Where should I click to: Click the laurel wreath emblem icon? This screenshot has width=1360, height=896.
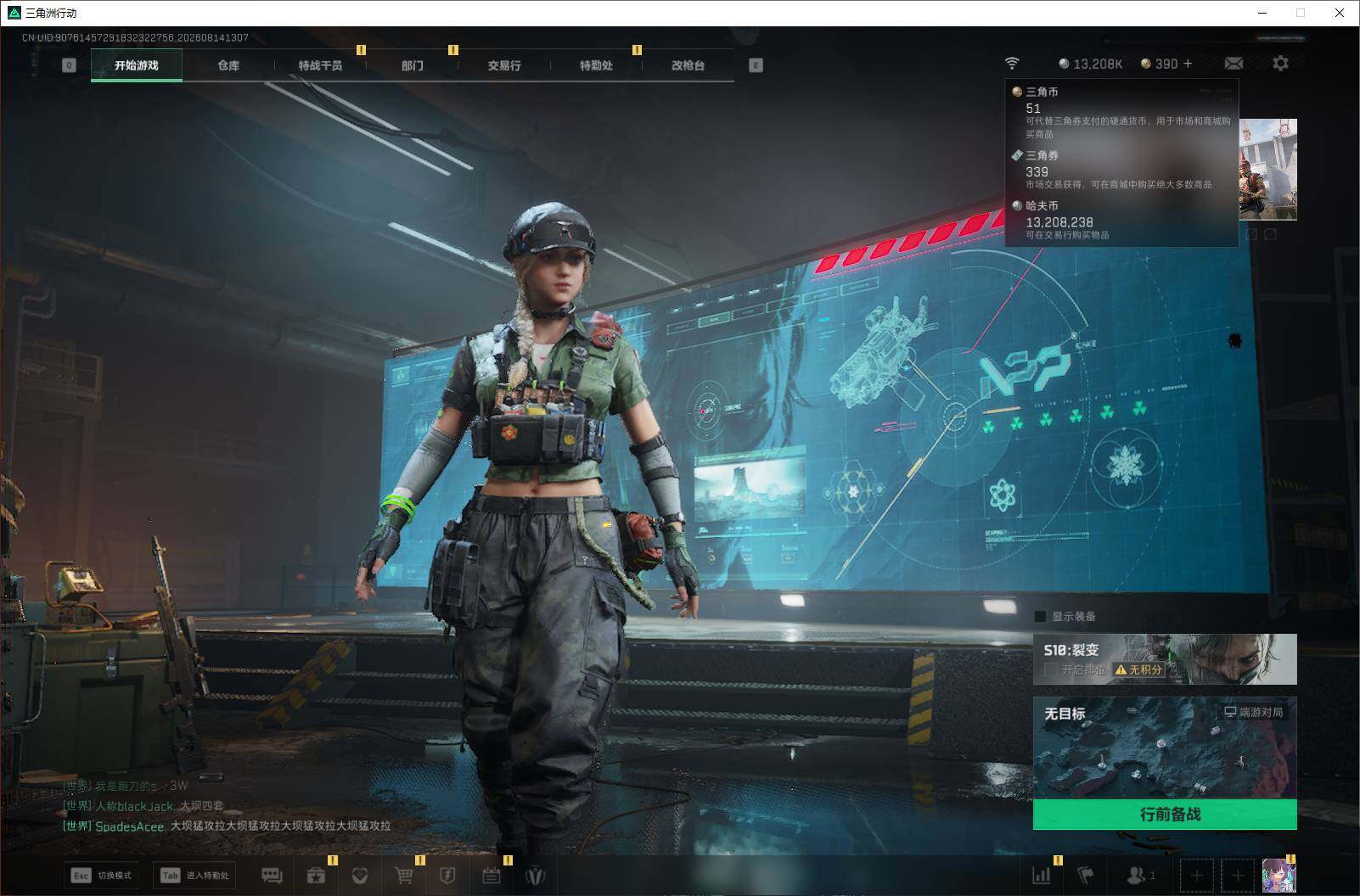point(535,875)
